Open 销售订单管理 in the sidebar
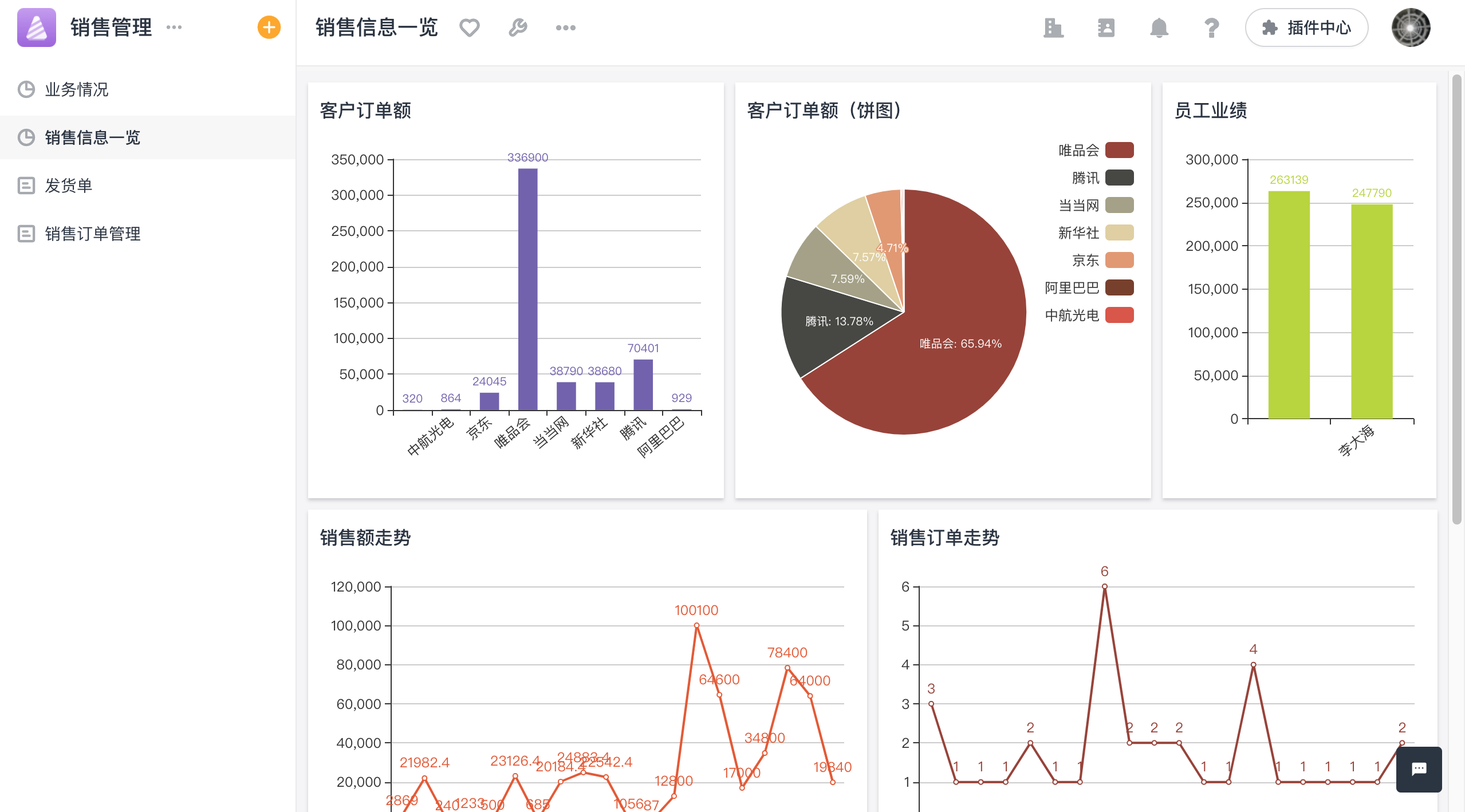1465x812 pixels. click(148, 234)
